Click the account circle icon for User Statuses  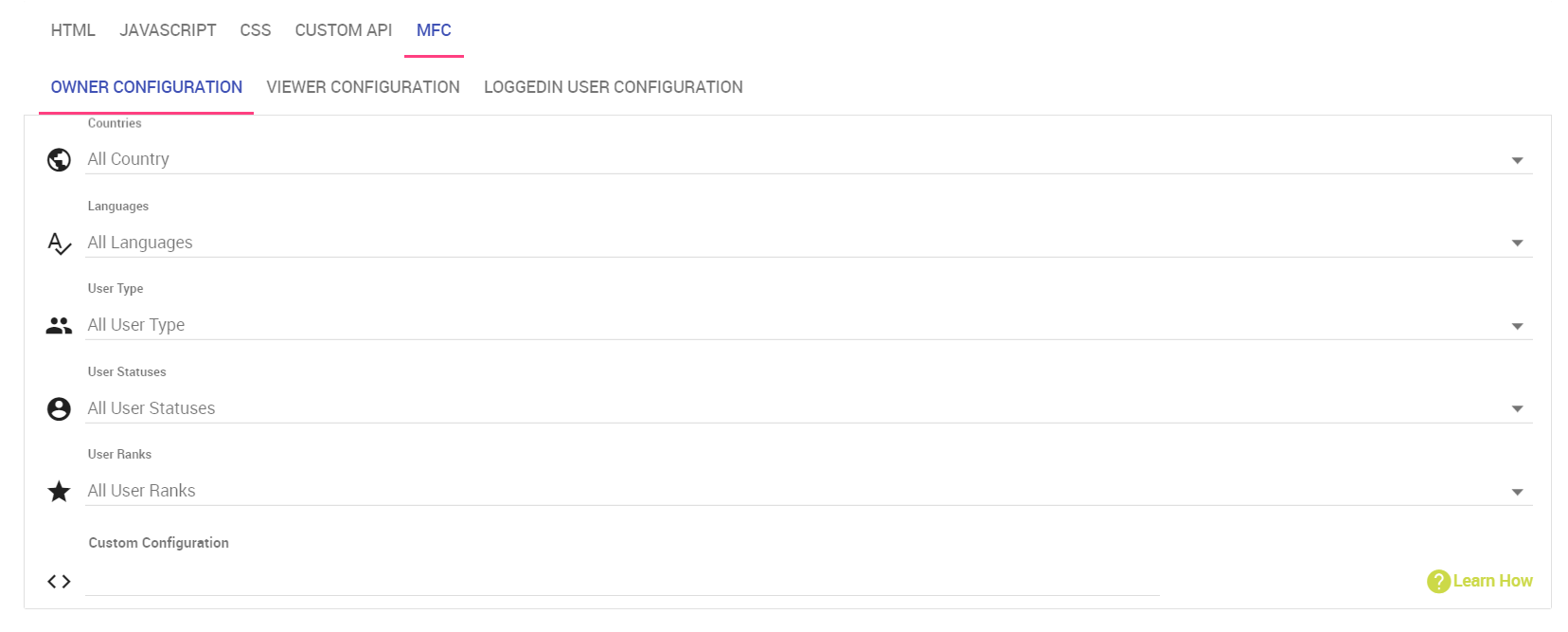(59, 408)
